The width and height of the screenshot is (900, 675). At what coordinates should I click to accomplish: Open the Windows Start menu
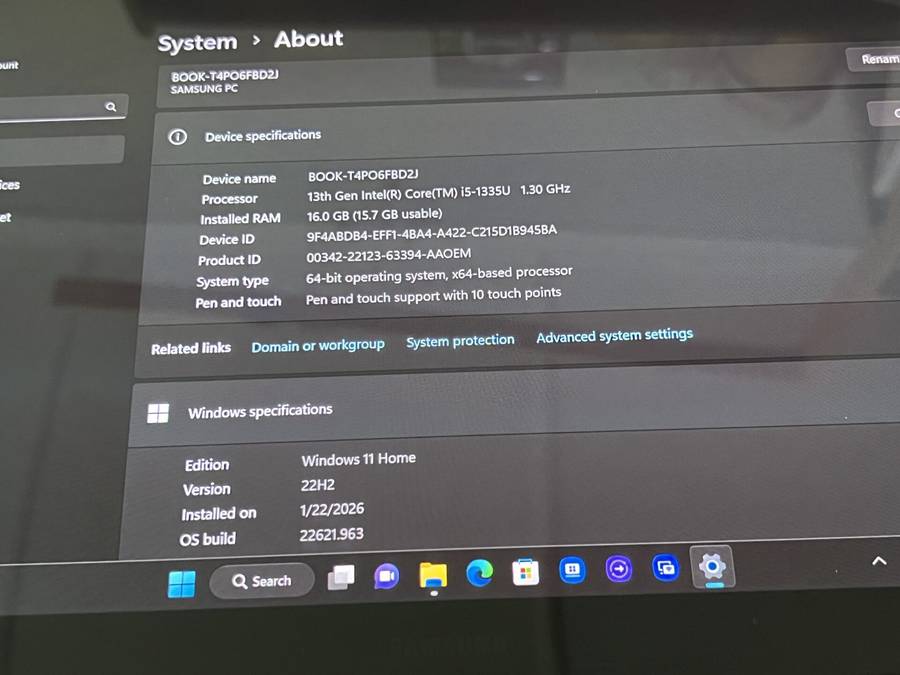click(181, 584)
